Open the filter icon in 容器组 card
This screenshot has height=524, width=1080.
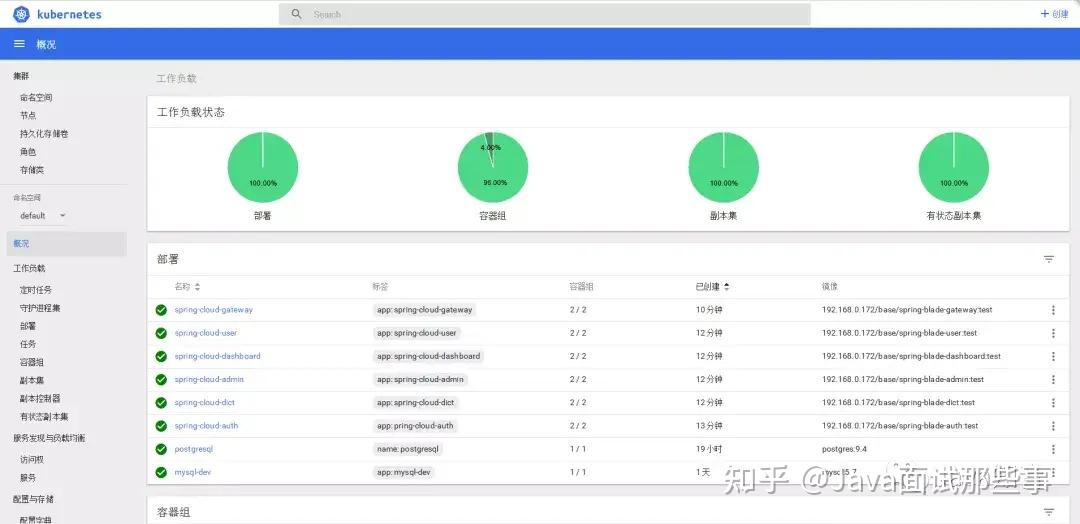pyautogui.click(x=1048, y=512)
